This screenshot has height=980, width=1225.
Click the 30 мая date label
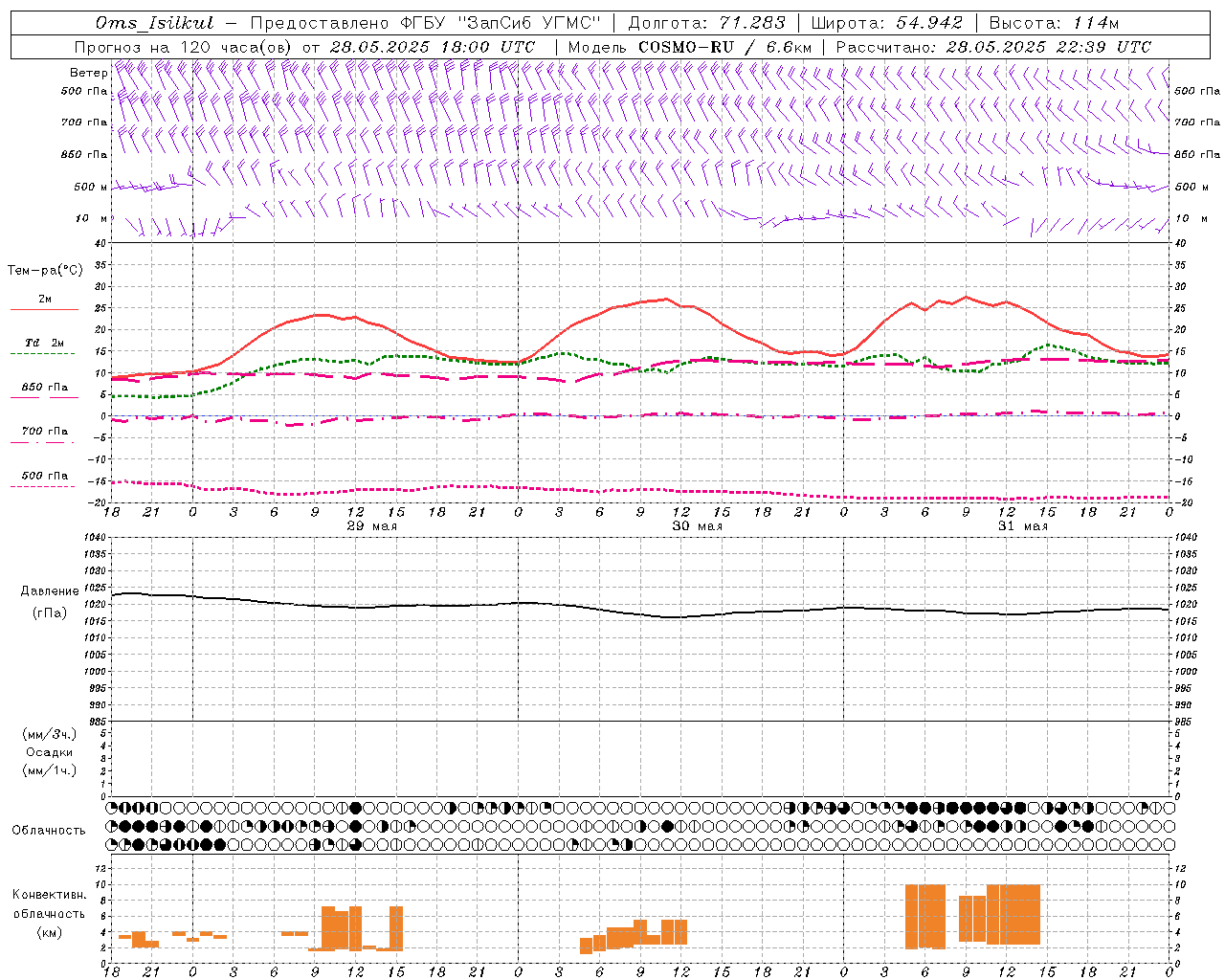697,526
